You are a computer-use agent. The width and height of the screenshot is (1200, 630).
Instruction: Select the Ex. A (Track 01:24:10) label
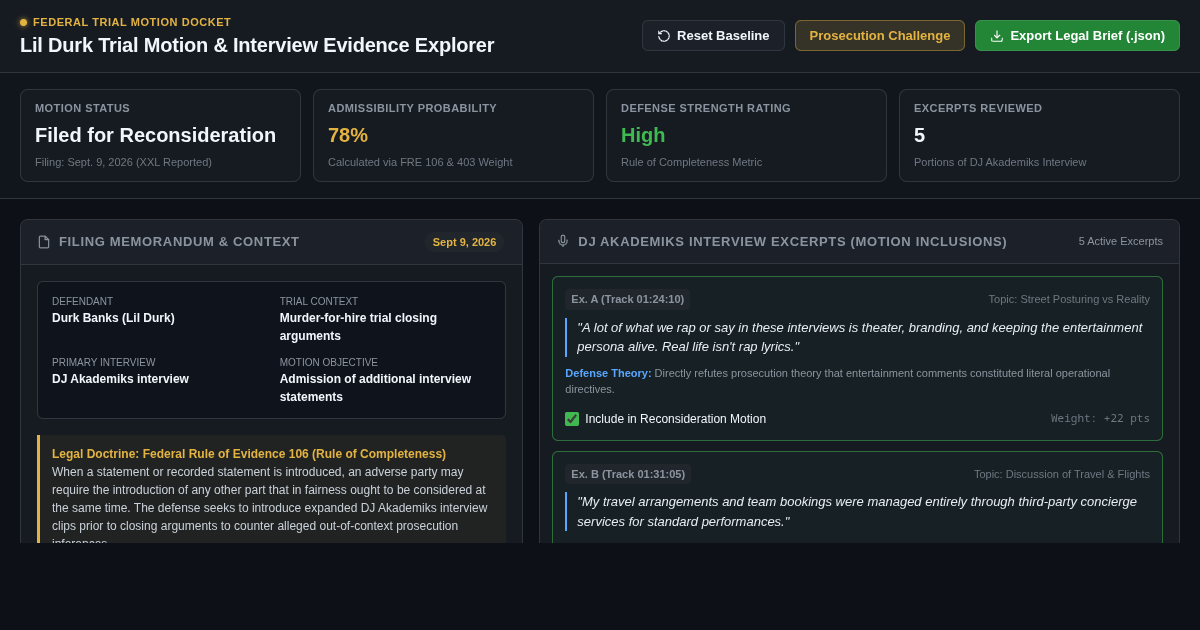coord(628,299)
